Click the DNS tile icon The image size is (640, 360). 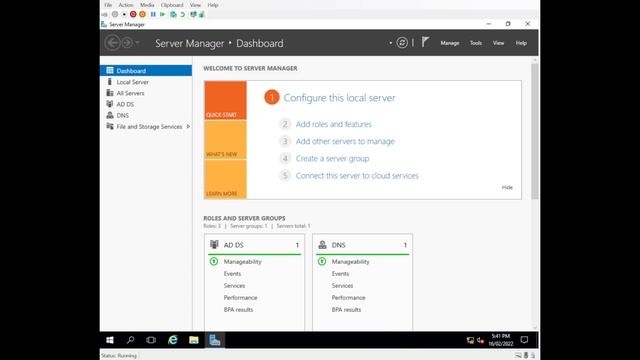click(322, 244)
